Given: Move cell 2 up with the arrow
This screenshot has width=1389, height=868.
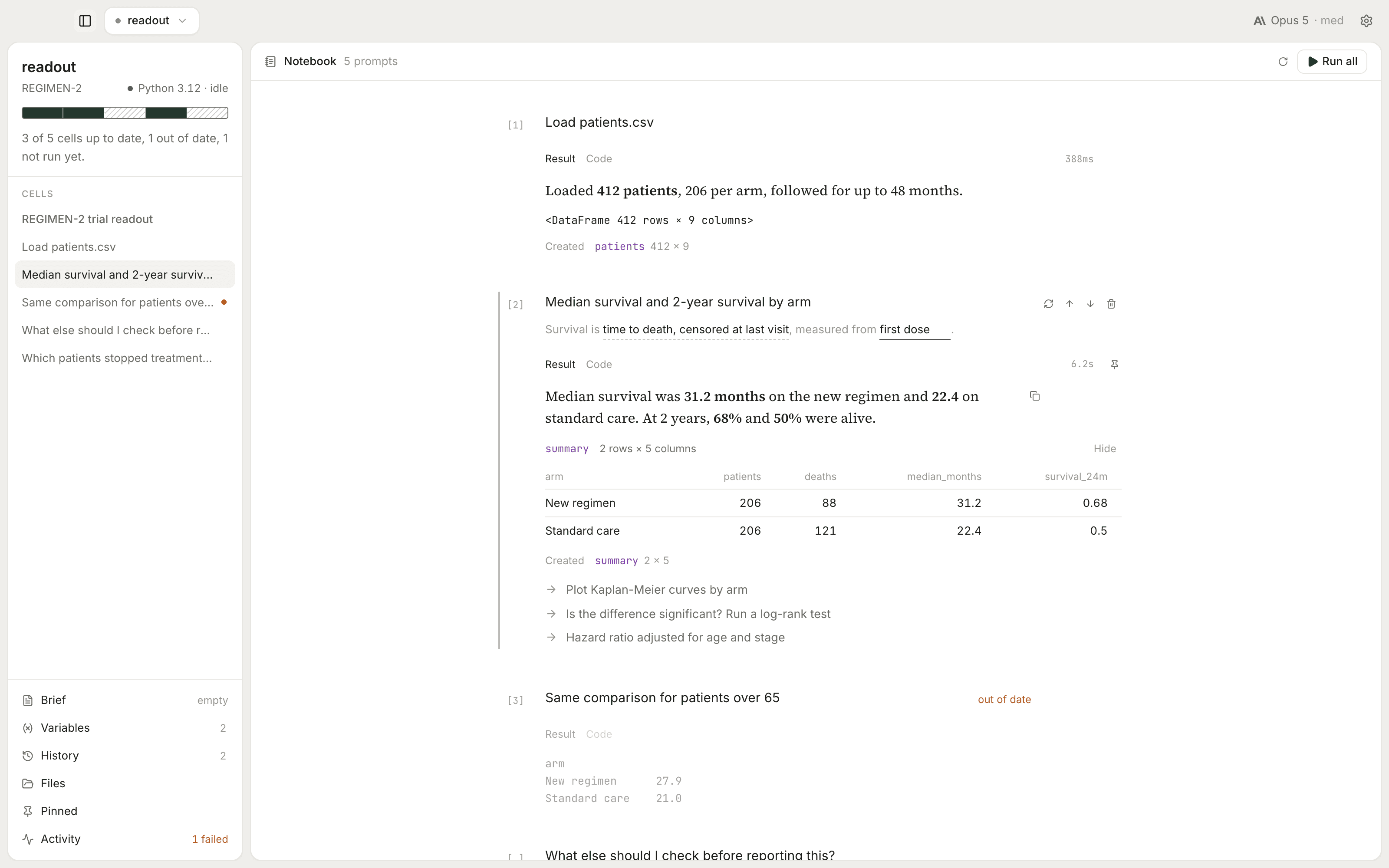Looking at the screenshot, I should 1069,304.
